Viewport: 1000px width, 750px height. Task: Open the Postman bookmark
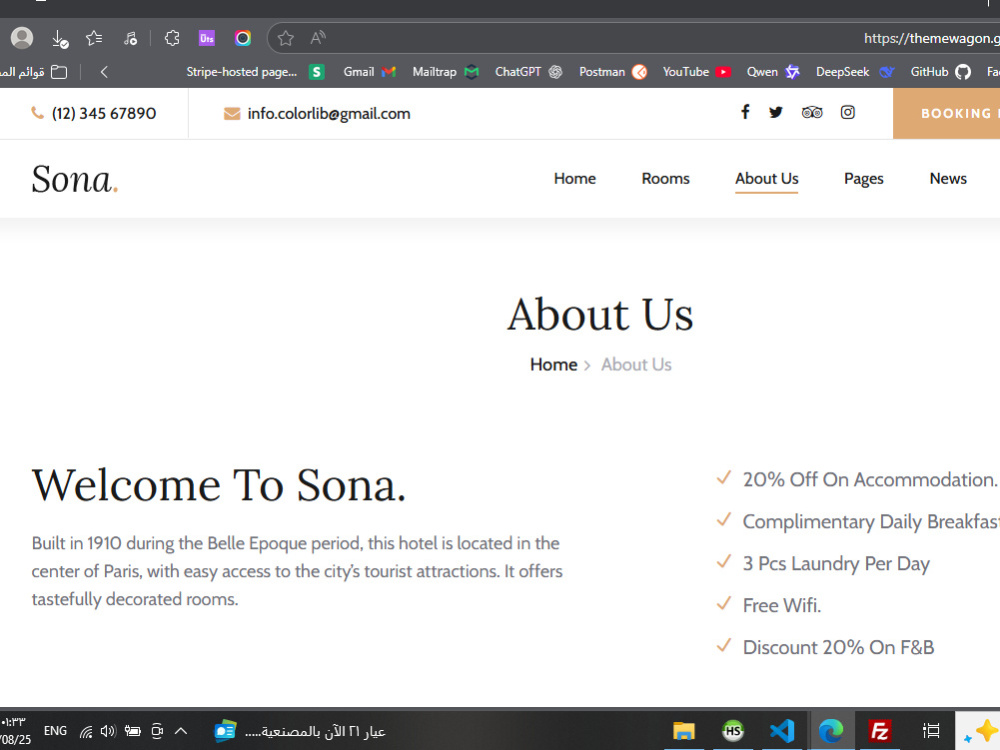click(x=613, y=72)
